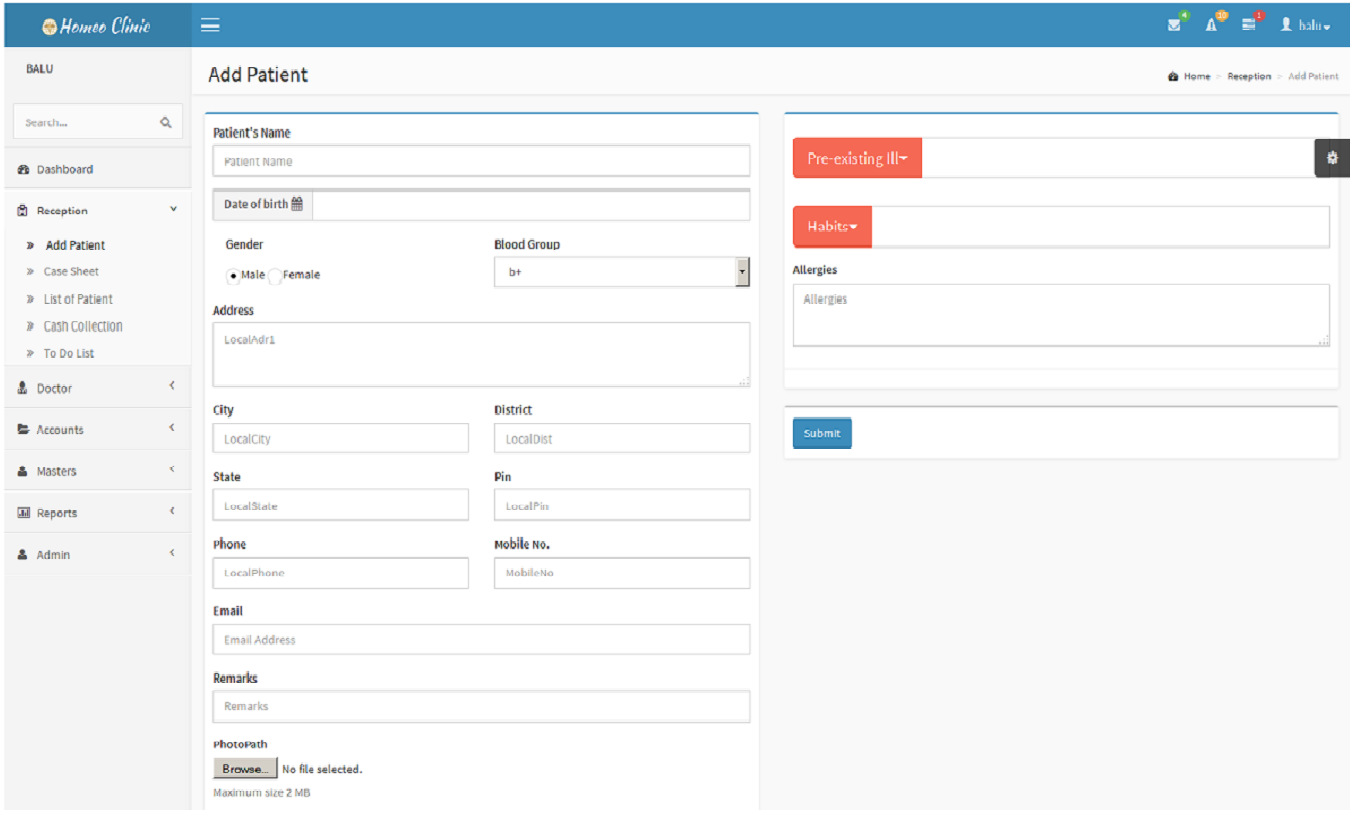1350x818 pixels.
Task: Open the alerts notification icon
Action: click(x=1211, y=25)
